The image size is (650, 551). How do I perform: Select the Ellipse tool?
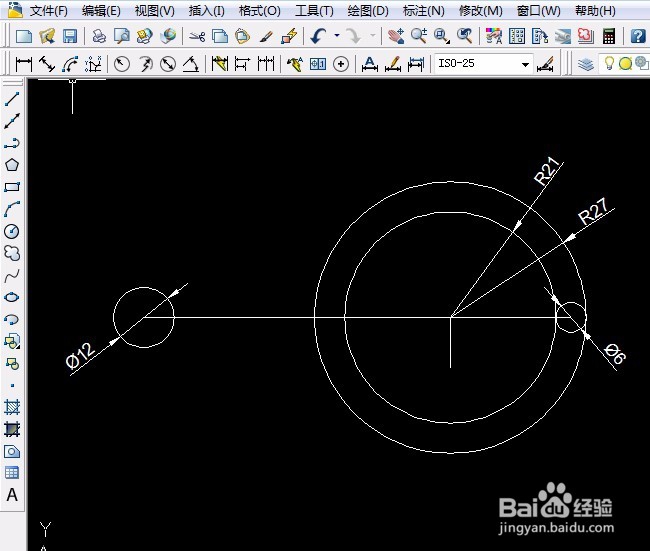coord(12,297)
